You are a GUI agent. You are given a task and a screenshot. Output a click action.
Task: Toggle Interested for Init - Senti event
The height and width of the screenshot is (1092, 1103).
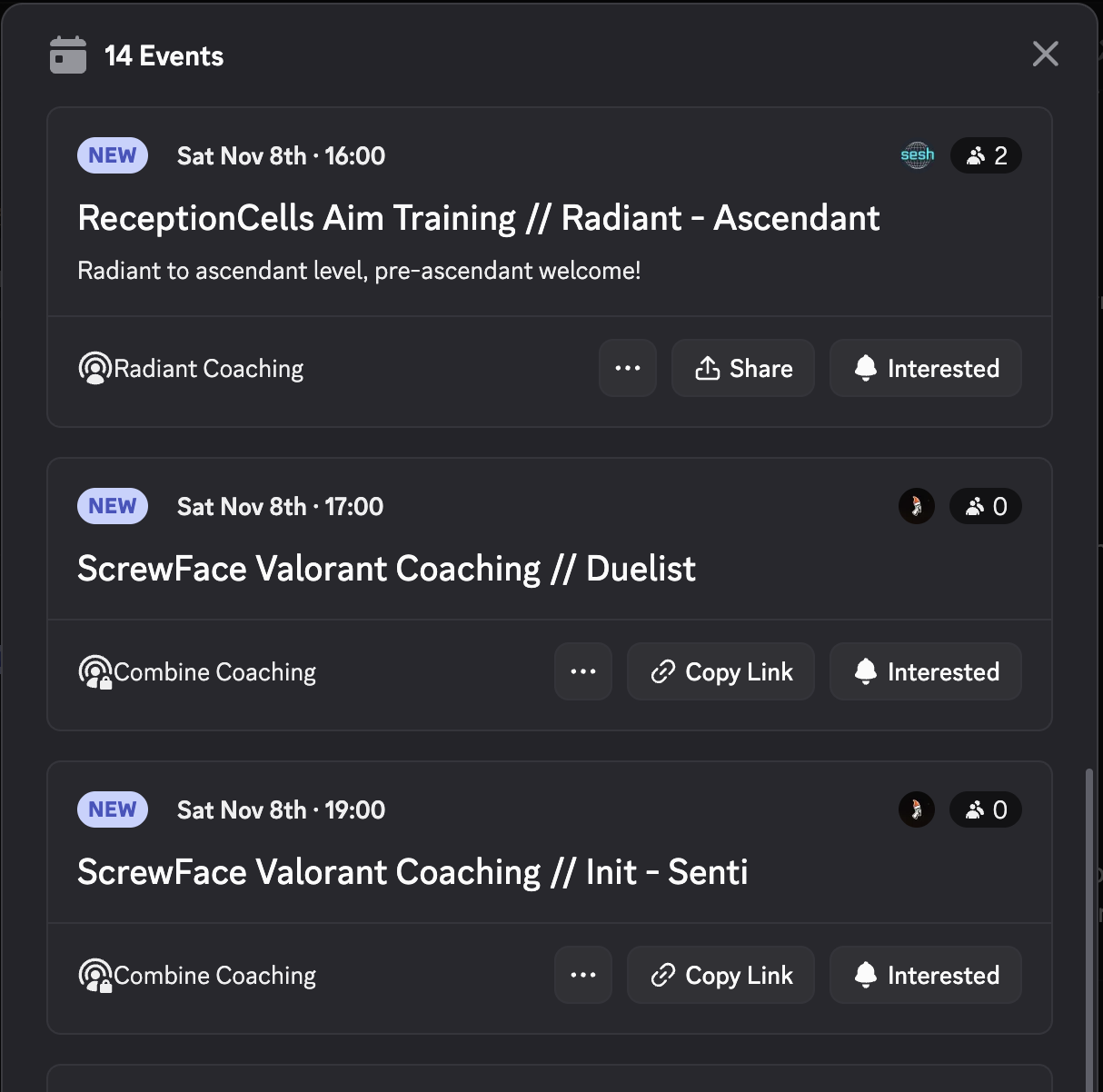point(926,975)
